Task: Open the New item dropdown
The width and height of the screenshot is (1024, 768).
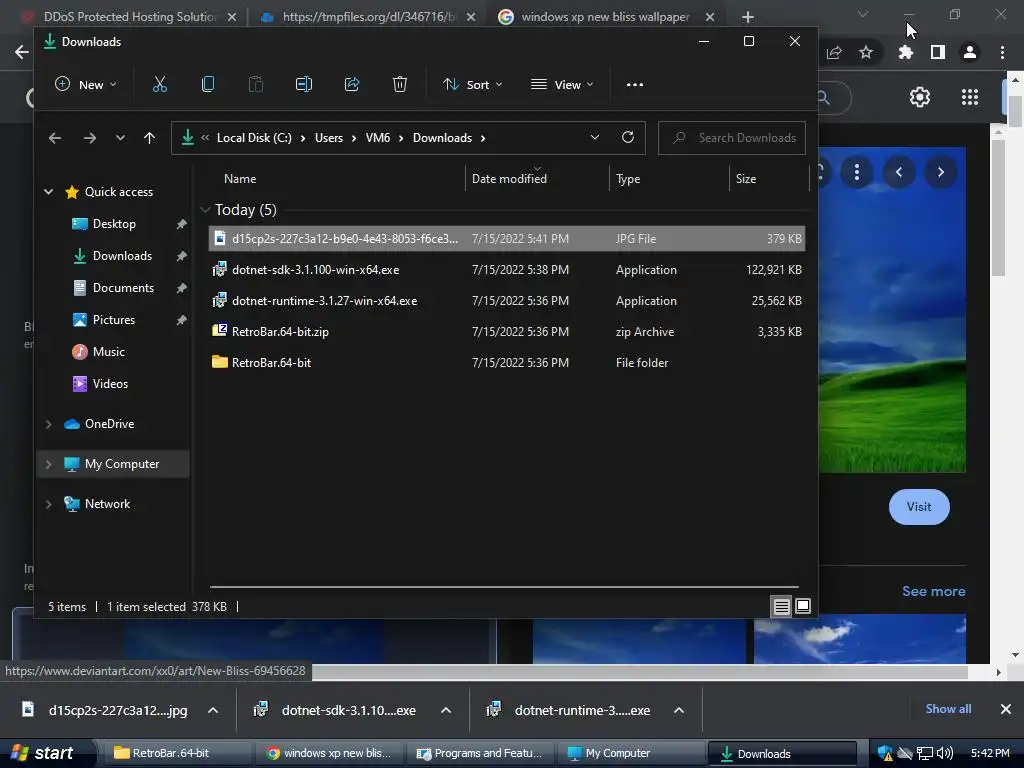Action: tap(86, 84)
